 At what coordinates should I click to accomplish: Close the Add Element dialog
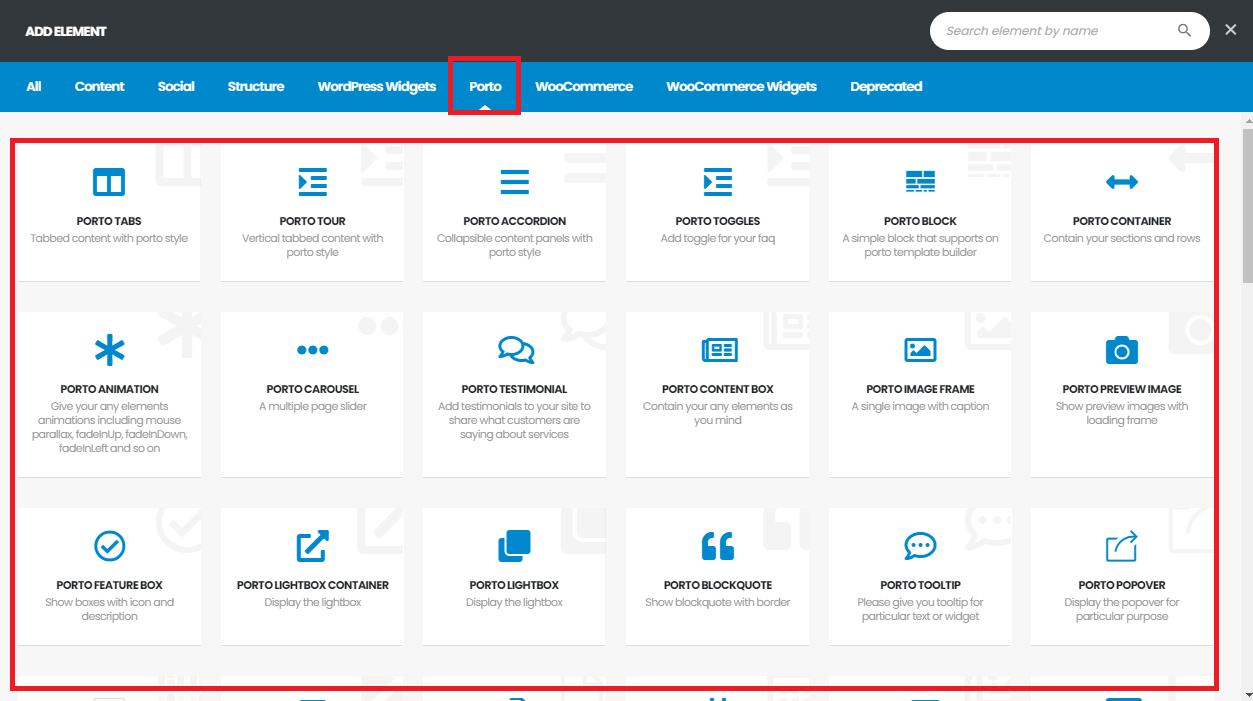(x=1231, y=30)
